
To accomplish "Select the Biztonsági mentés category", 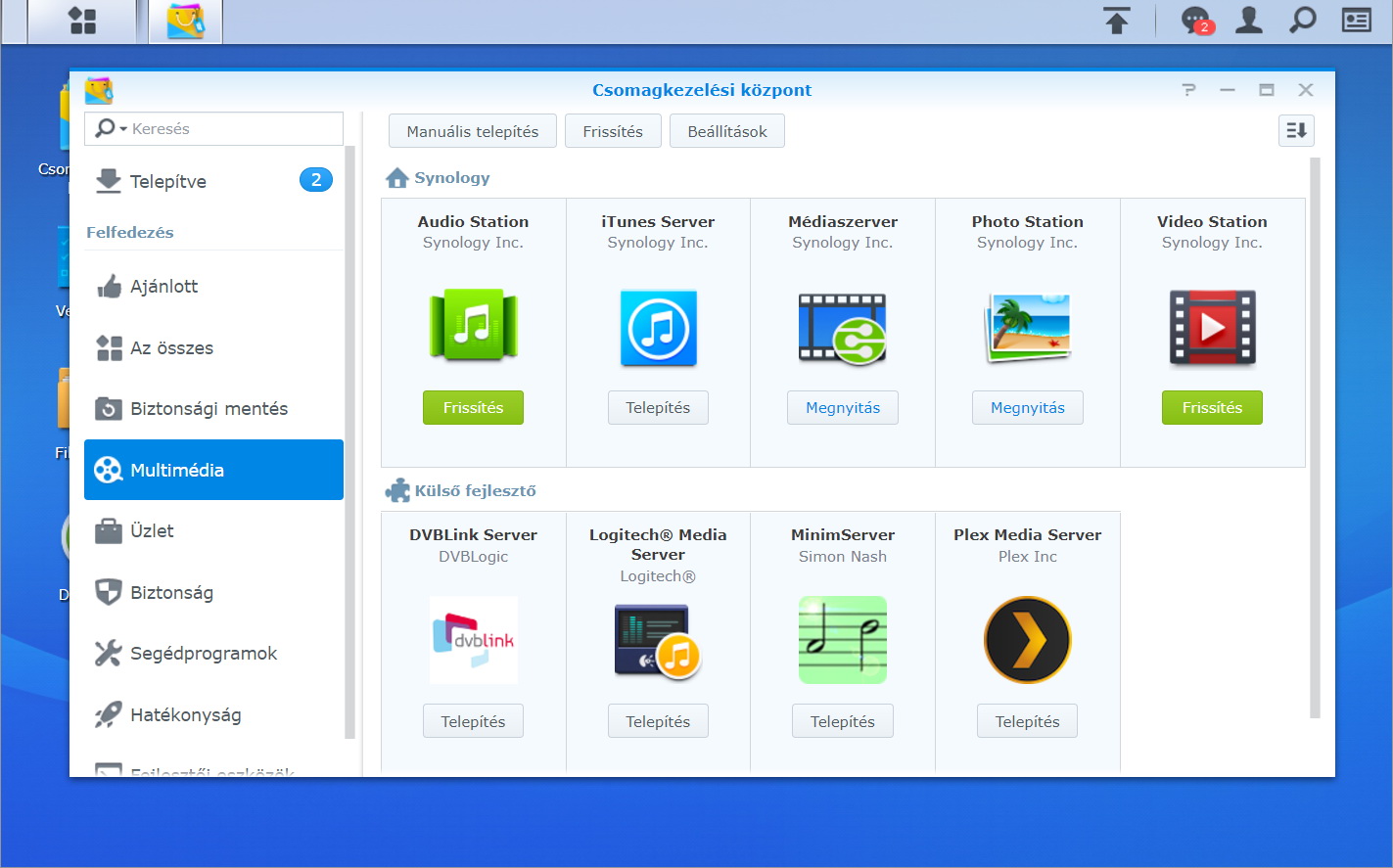I will pos(213,409).
